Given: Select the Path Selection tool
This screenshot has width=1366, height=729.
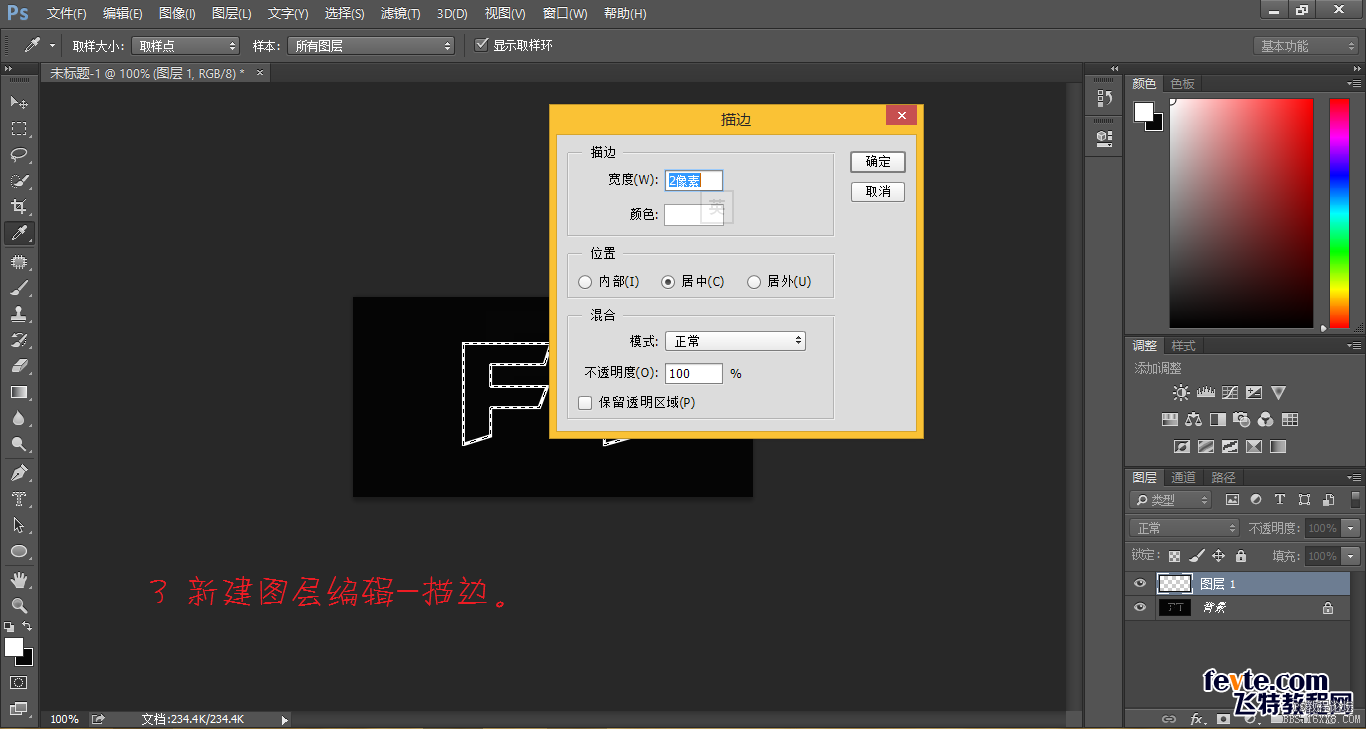Looking at the screenshot, I should [18, 524].
